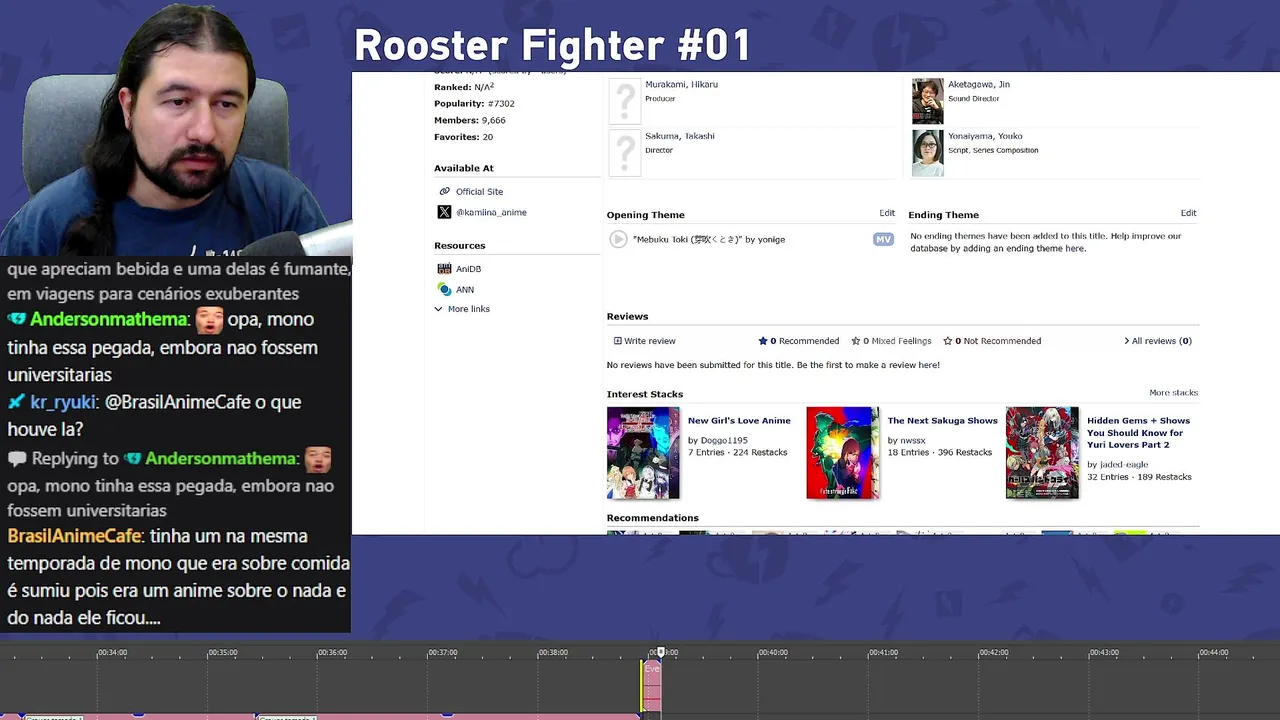
Task: Click the MV badge next to the opening theme
Action: tap(883, 239)
